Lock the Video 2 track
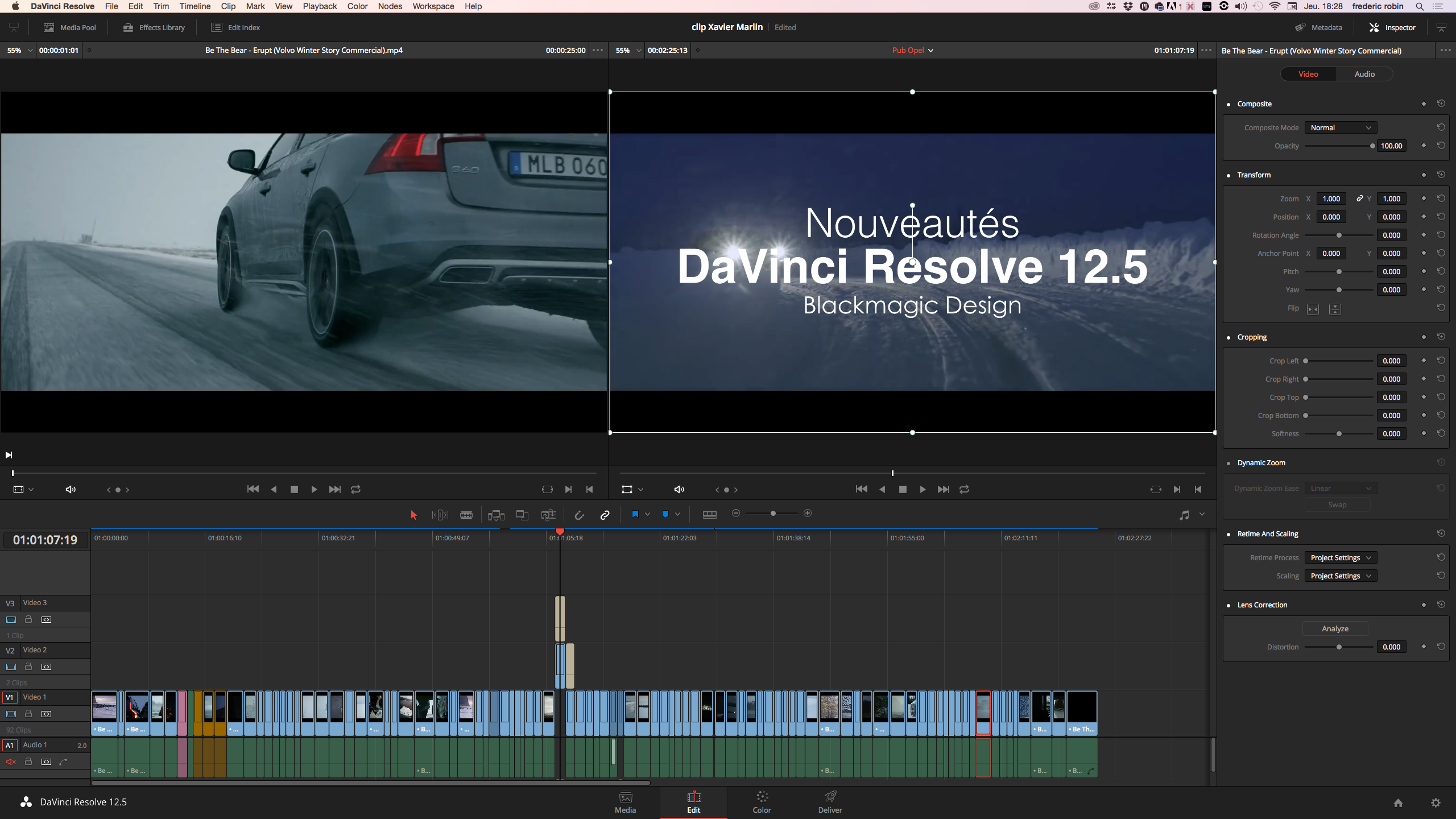 coord(28,667)
